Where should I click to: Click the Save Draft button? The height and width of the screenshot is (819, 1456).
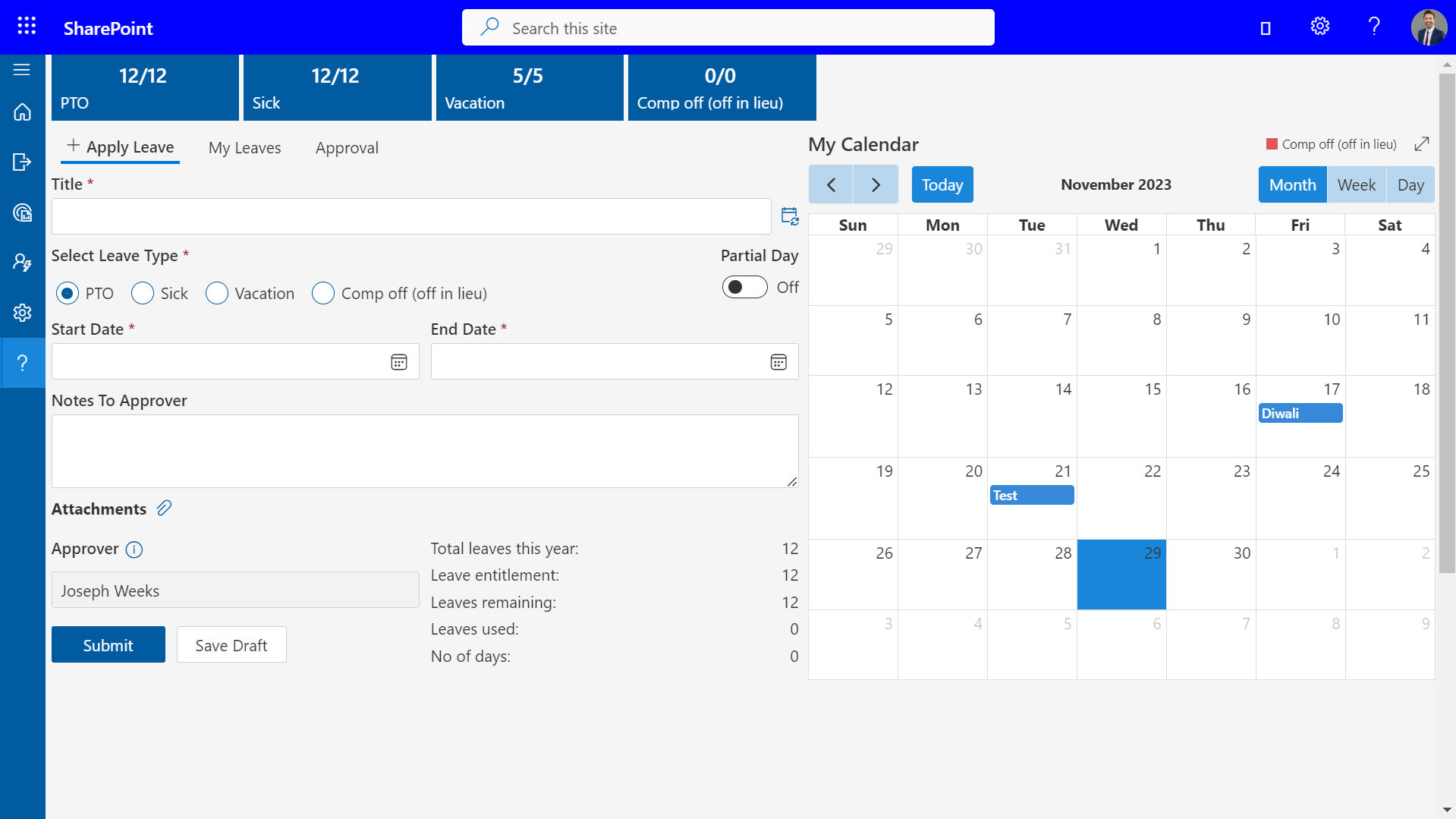coord(231,644)
